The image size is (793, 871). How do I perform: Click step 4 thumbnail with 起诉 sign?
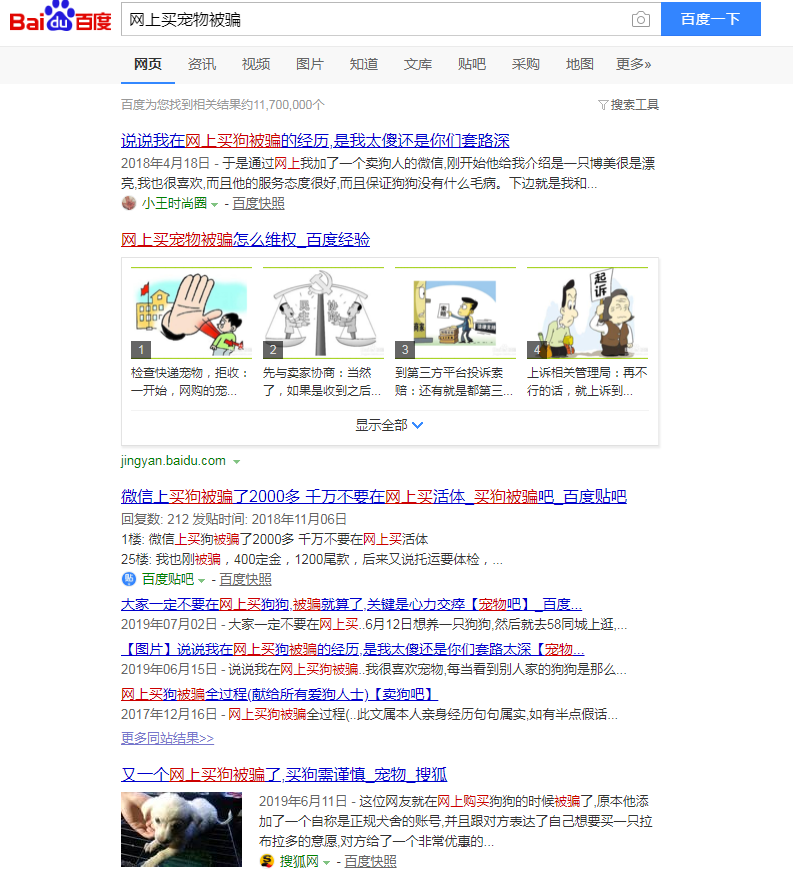point(588,313)
